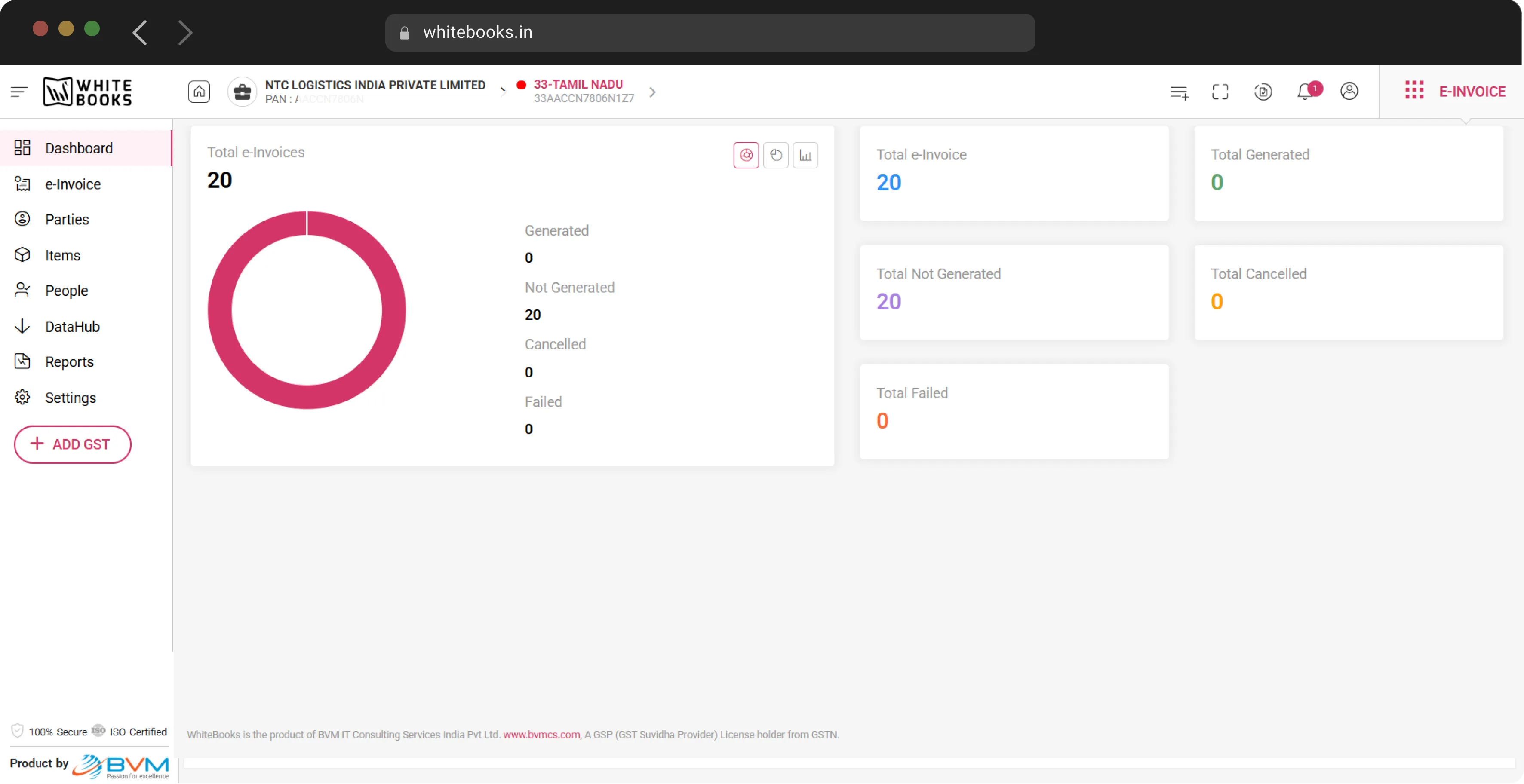Viewport: 1524px width, 784px height.
Task: Click the ISO Certified badge icon
Action: click(x=98, y=731)
